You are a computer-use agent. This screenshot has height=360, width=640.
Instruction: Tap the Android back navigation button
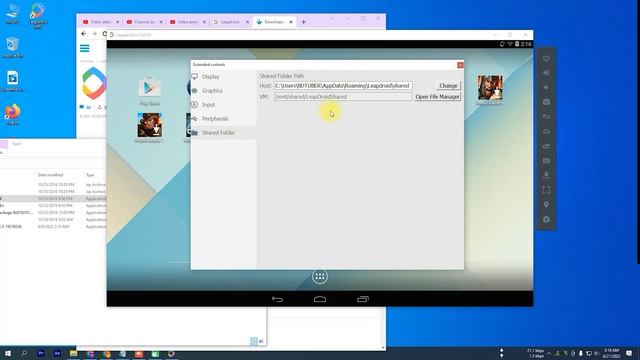tap(277, 299)
